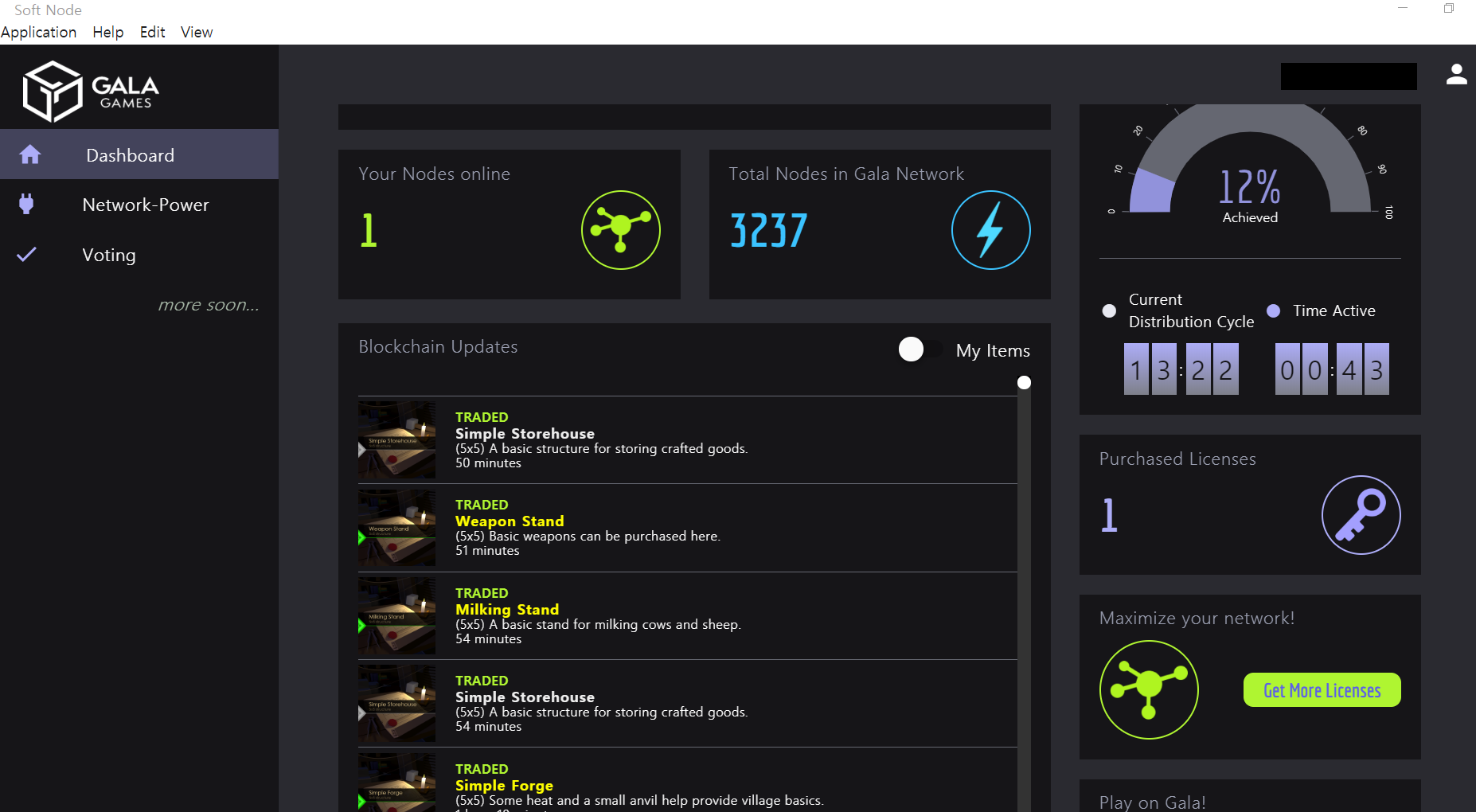Click the distribution cycle timer 13:22
The width and height of the screenshot is (1476, 812).
click(1181, 369)
